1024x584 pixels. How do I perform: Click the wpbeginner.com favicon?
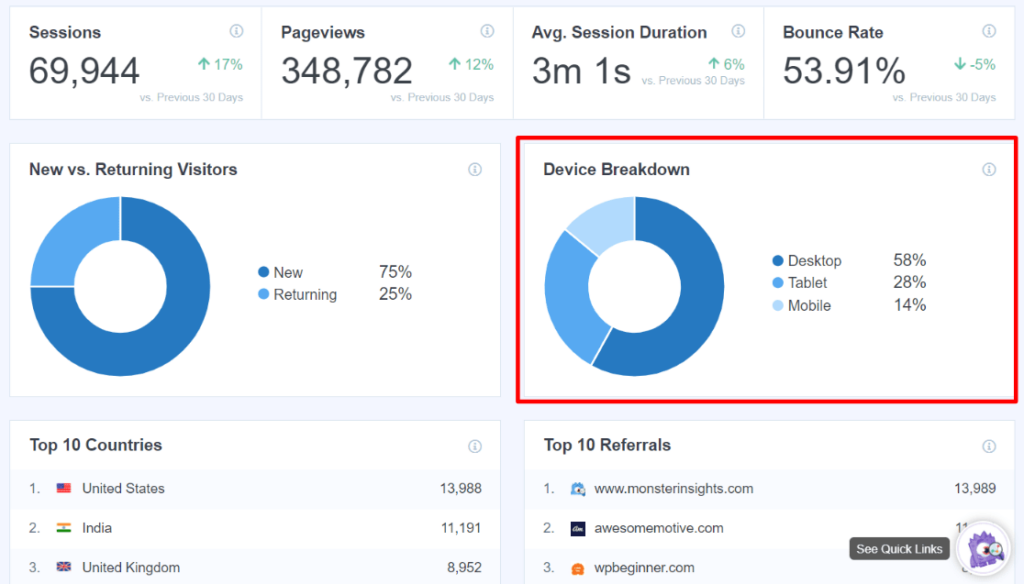[577, 568]
